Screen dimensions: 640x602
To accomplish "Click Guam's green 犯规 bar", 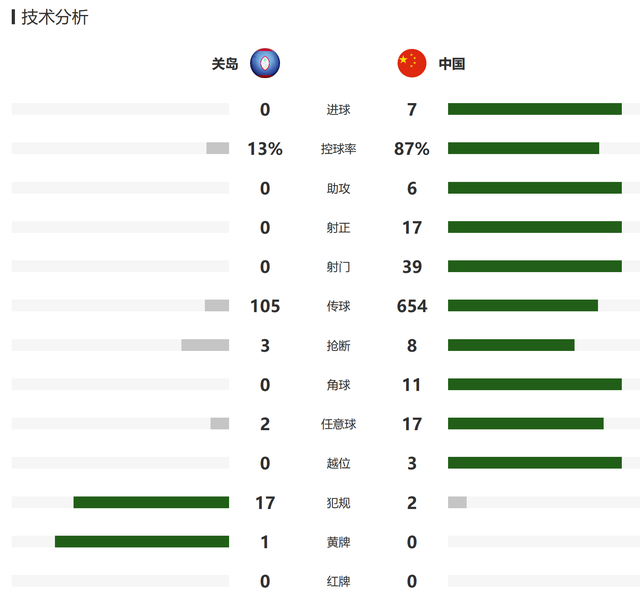I will pyautogui.click(x=151, y=502).
